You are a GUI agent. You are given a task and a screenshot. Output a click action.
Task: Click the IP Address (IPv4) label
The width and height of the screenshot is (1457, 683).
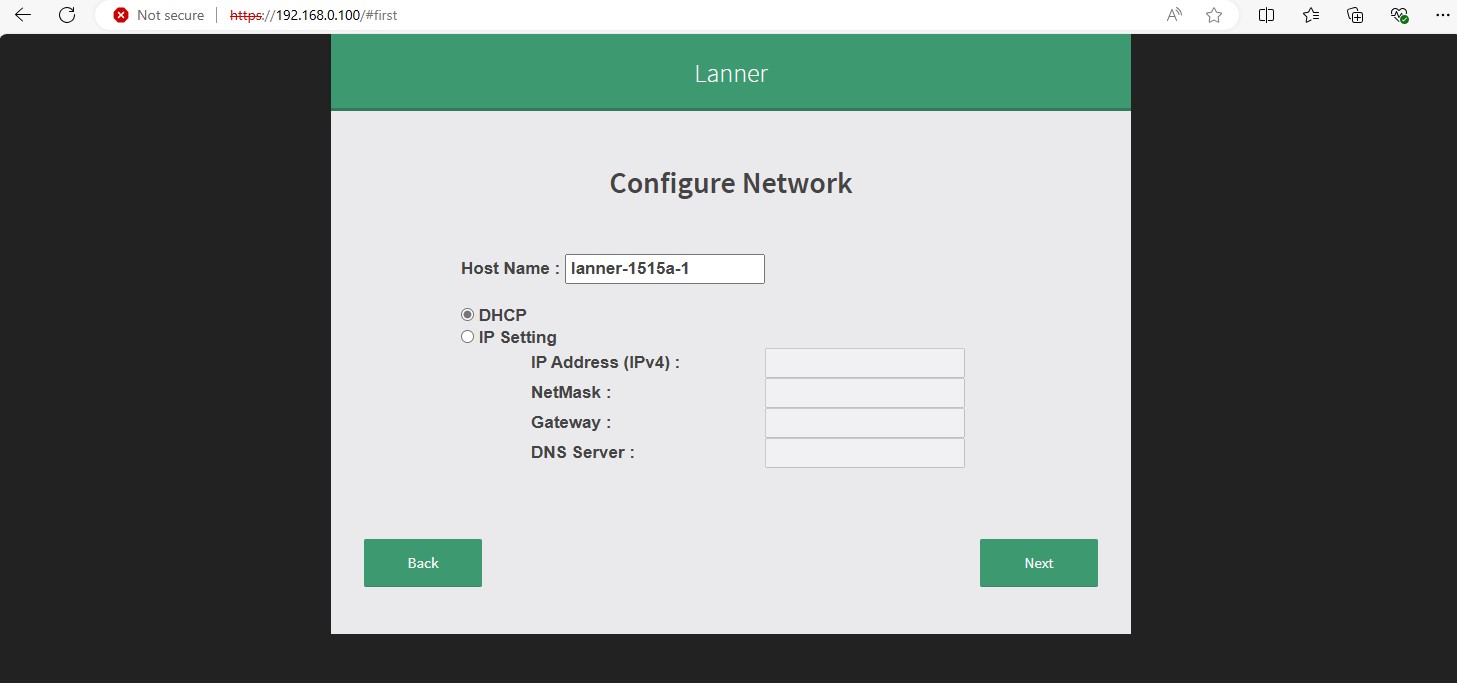605,362
